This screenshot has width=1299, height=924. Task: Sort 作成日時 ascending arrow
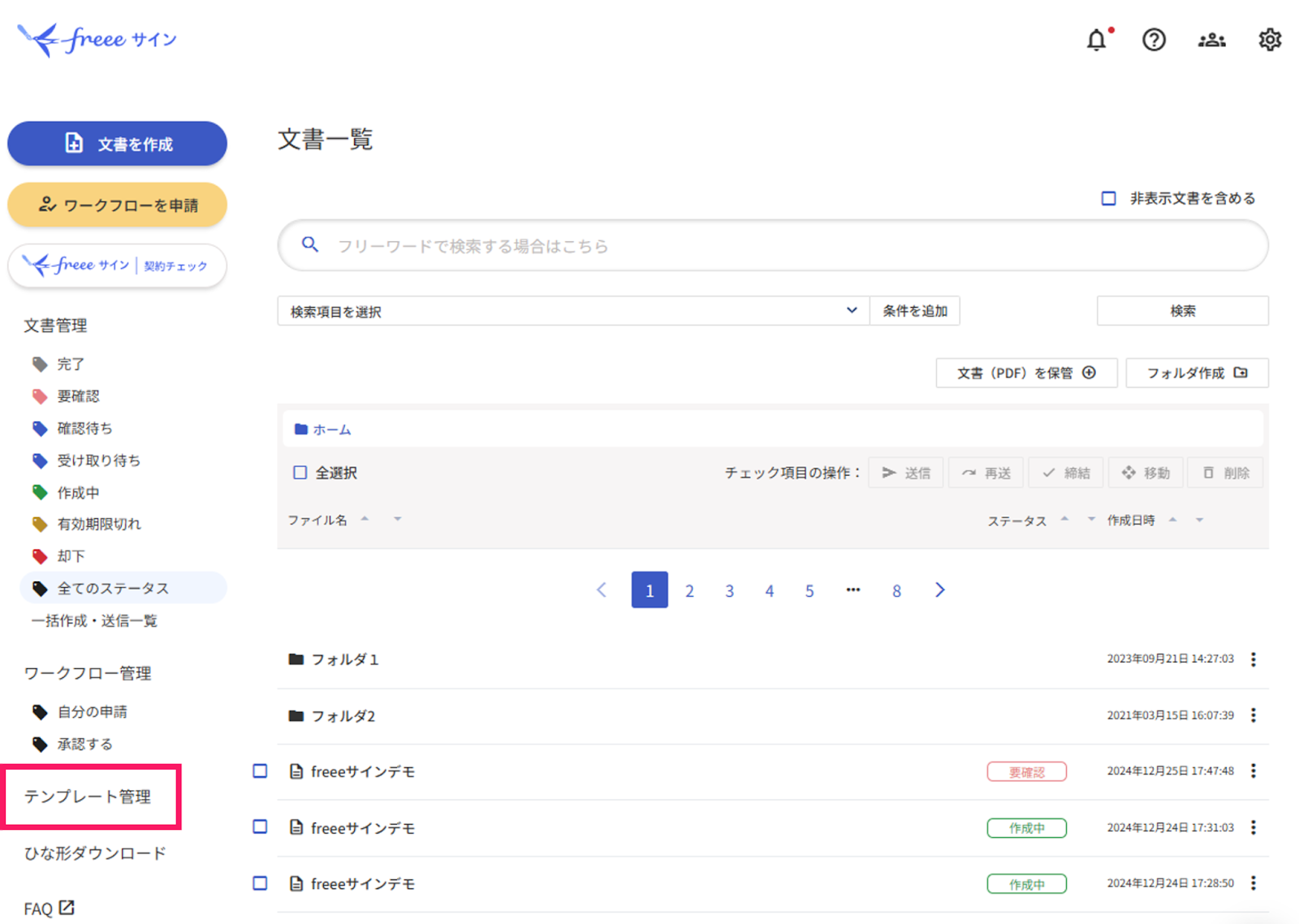1172,519
